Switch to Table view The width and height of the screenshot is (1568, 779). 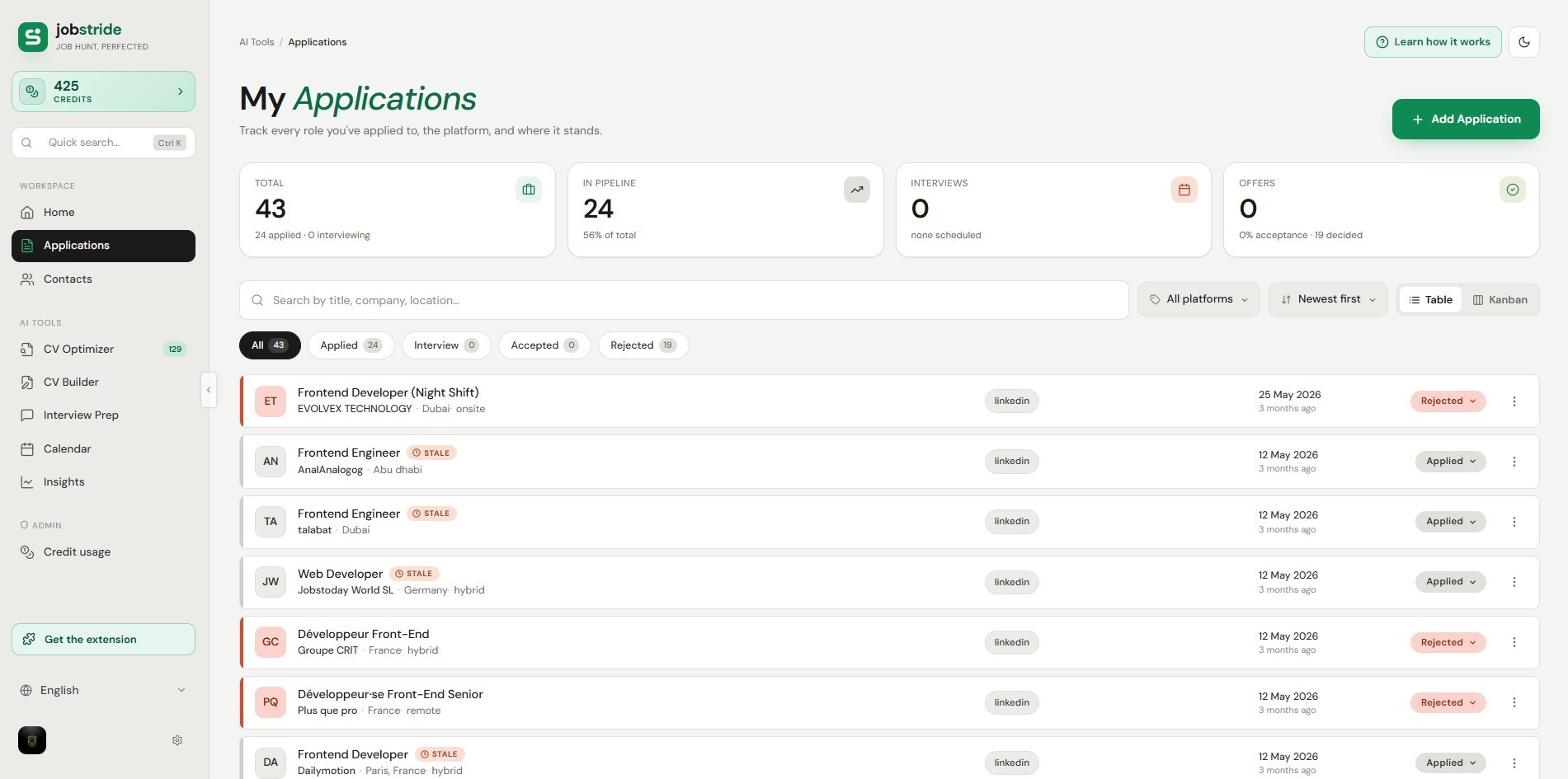click(1431, 300)
